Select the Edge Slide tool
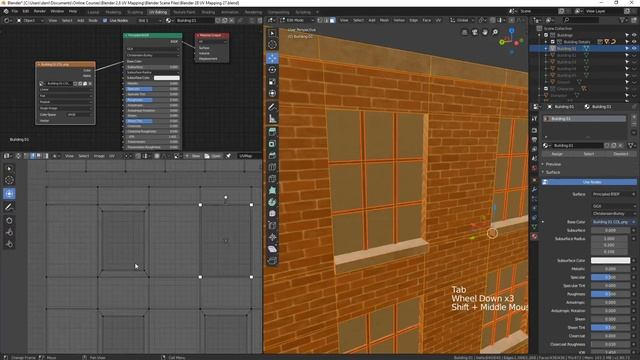 (x=272, y=226)
